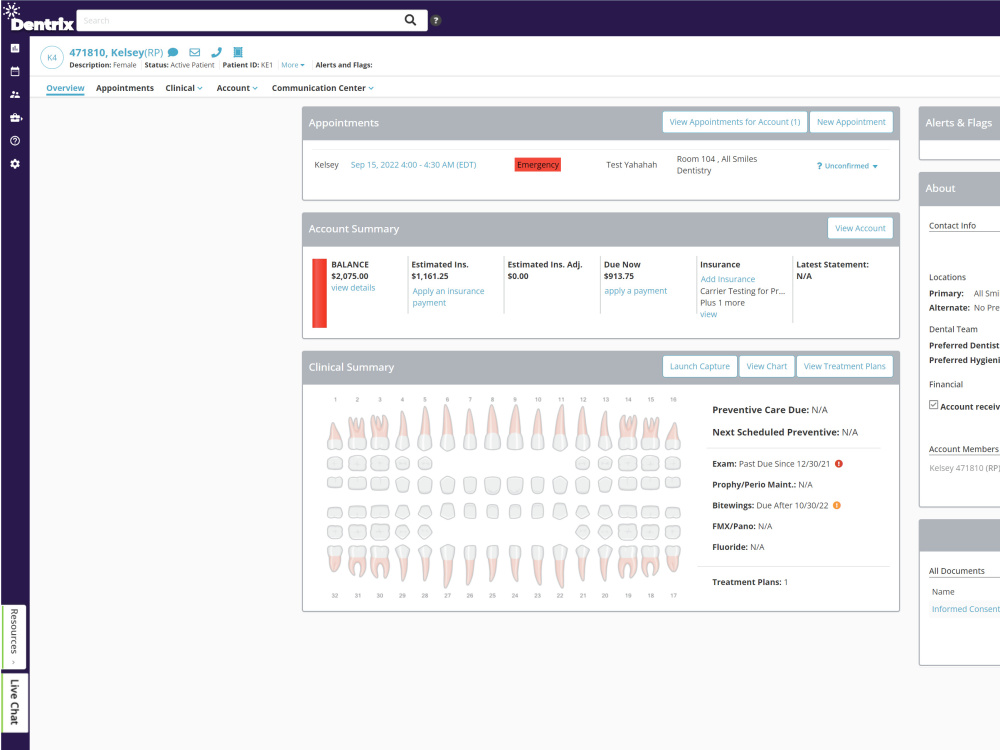Click the Add Insurance link

pos(728,279)
